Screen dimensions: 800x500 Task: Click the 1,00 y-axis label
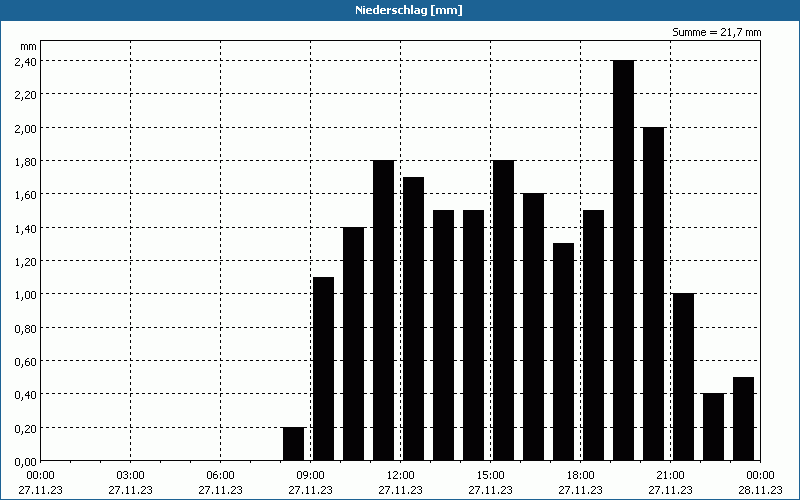pyautogui.click(x=25, y=294)
